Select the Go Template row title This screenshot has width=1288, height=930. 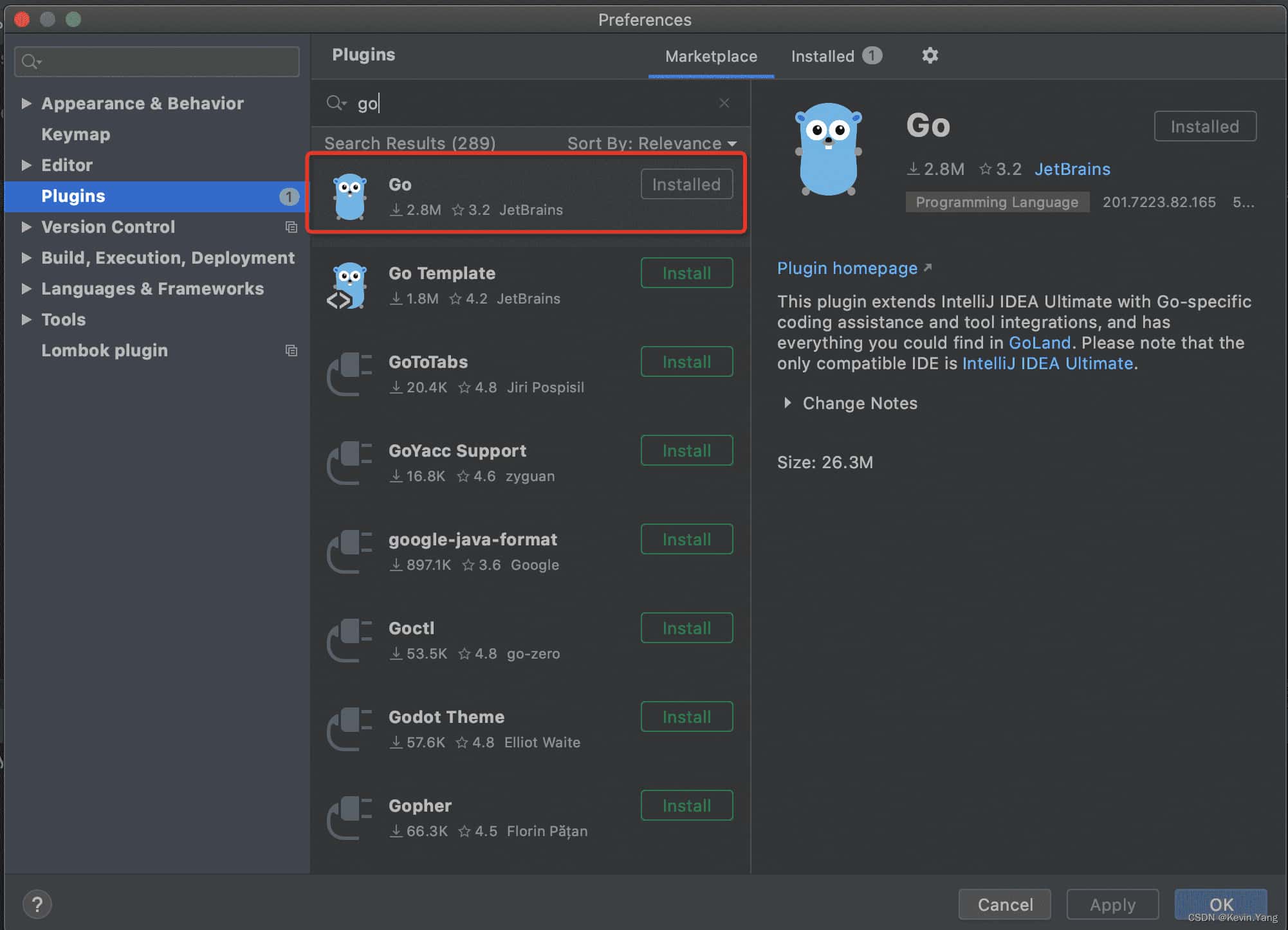pyautogui.click(x=441, y=273)
